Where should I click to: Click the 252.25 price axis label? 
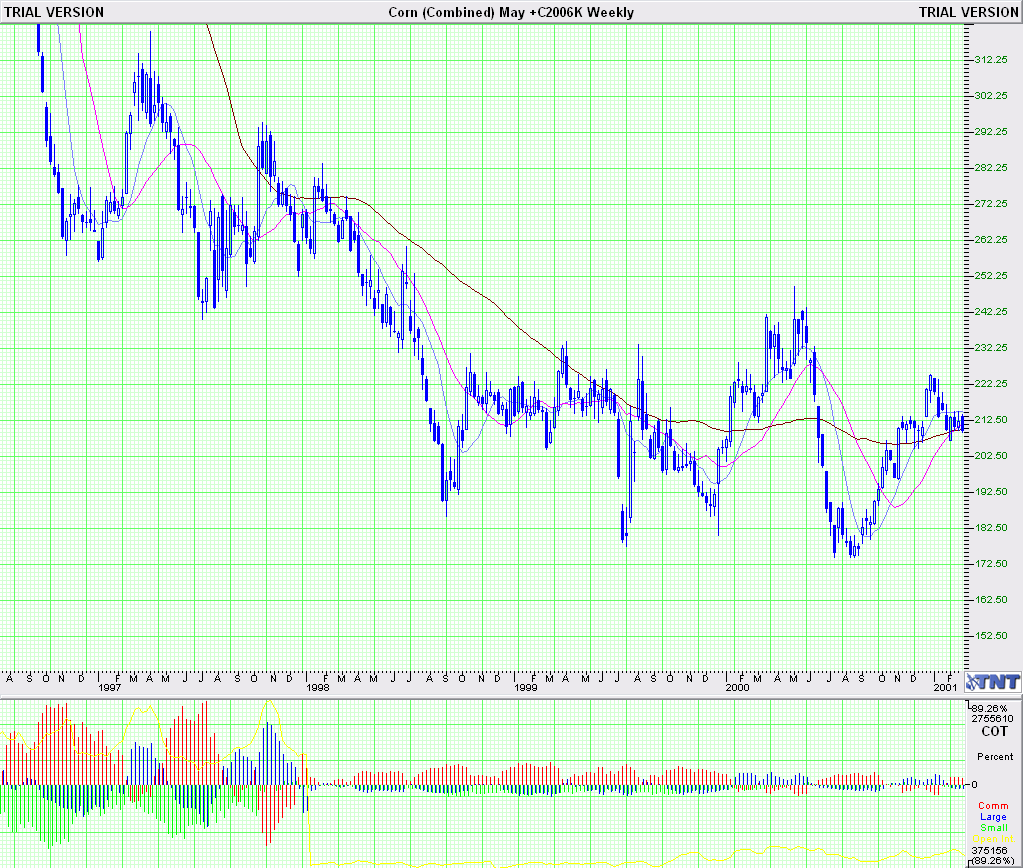pyautogui.click(x=991, y=275)
